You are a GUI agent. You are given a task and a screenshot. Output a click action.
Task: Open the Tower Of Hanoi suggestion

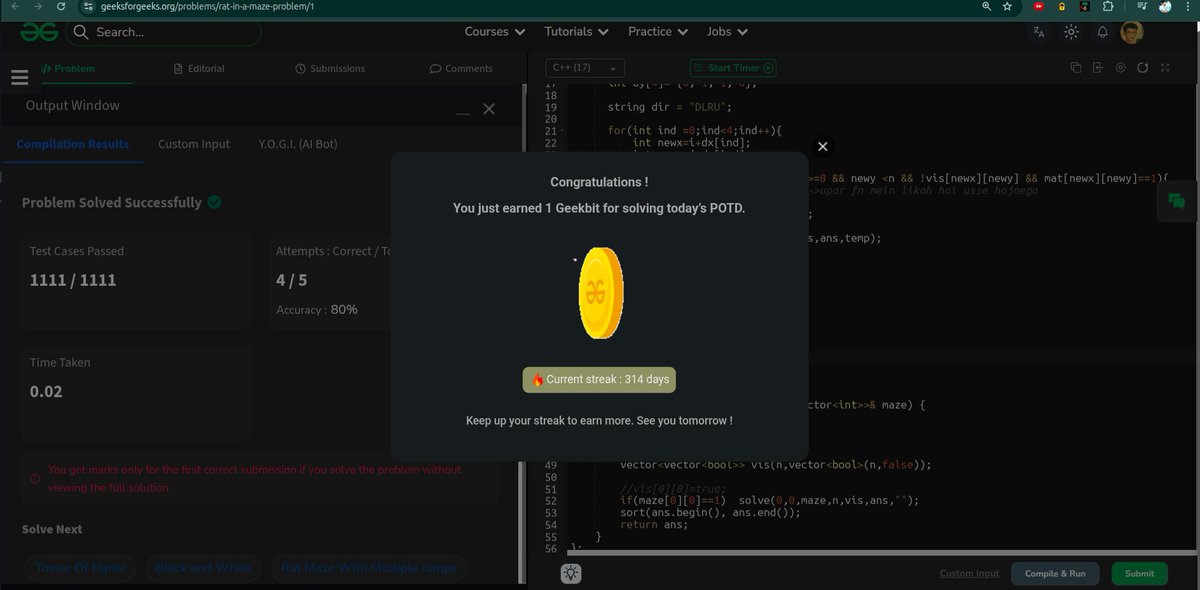pyautogui.click(x=81, y=568)
